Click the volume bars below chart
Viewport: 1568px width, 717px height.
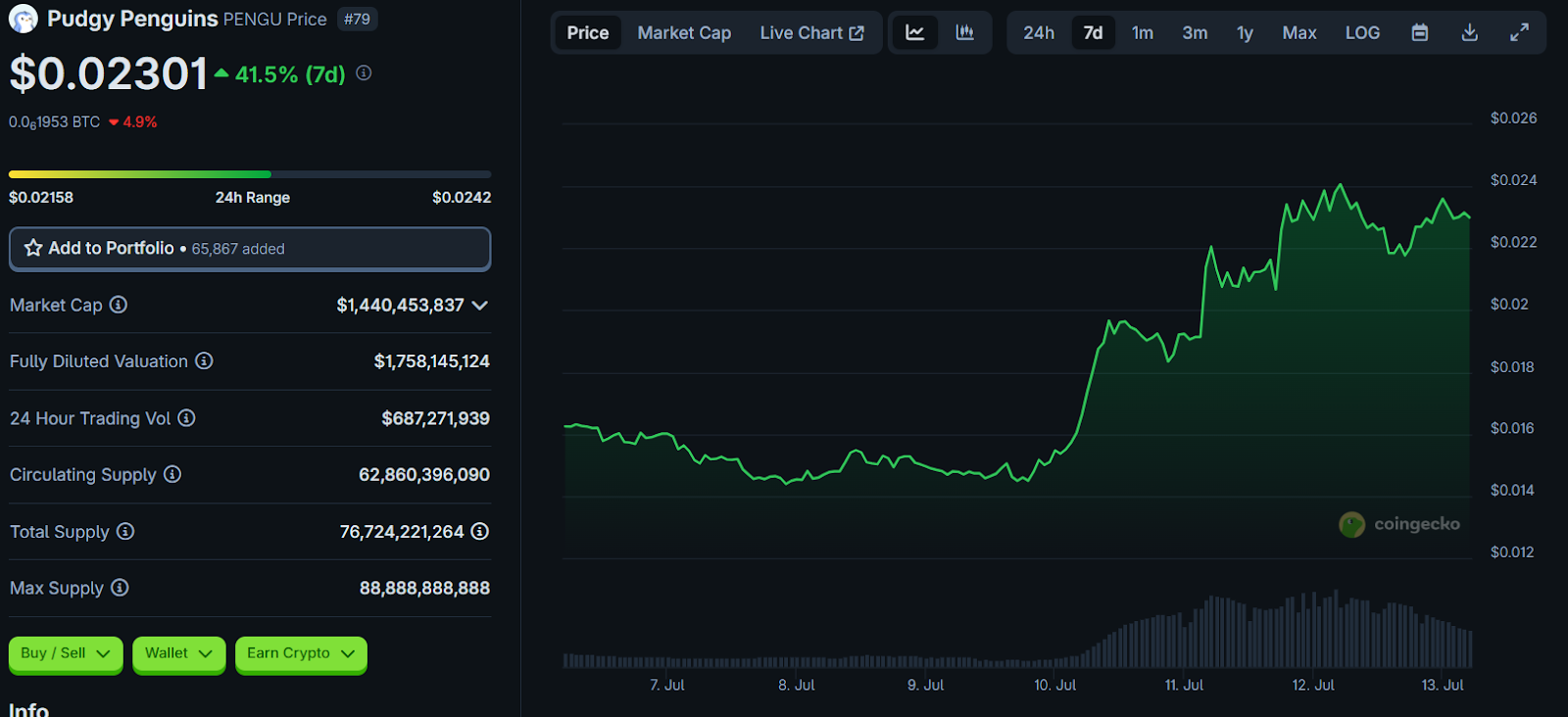tap(1017, 630)
